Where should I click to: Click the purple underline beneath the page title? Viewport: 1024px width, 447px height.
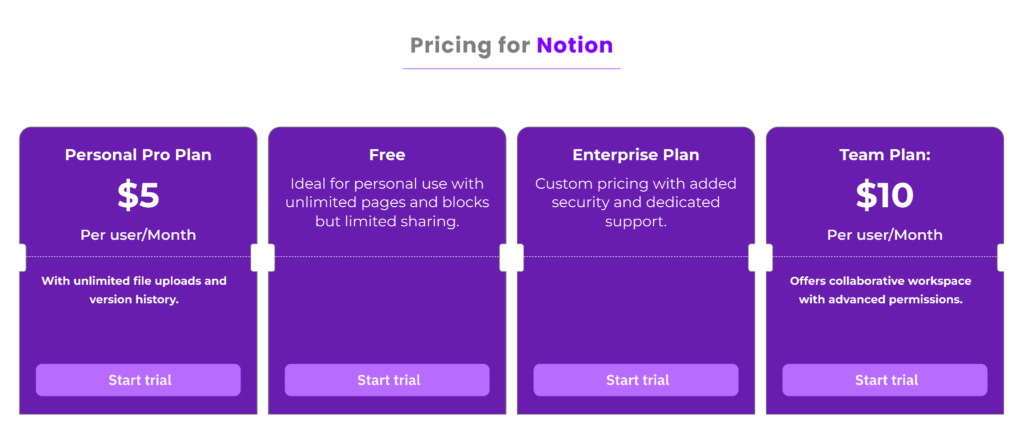click(511, 69)
